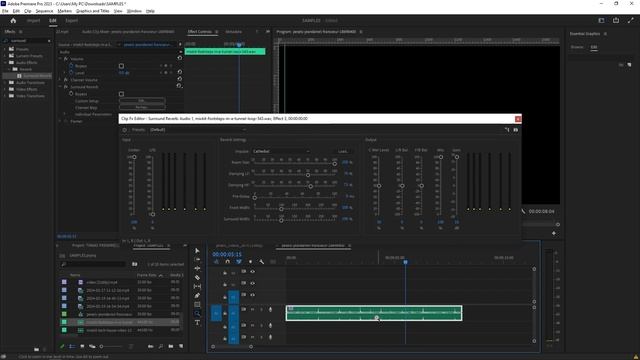Open Presets dropdown showing (Default)

[x=198, y=130]
